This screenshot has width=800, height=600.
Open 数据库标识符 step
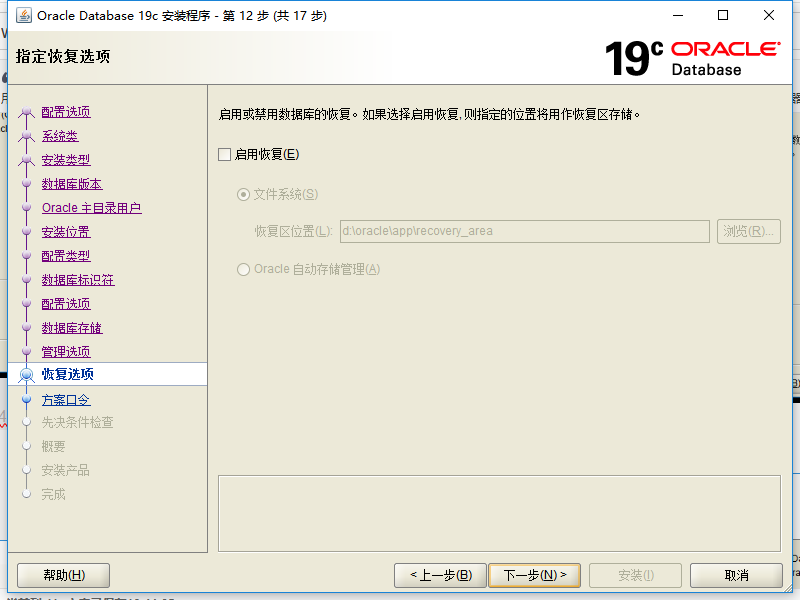78,280
